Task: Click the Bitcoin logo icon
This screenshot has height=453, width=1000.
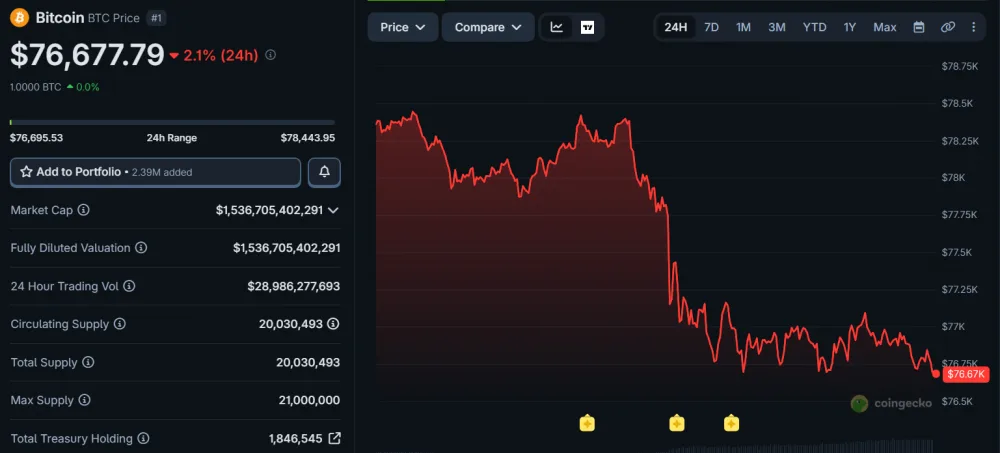Action: pos(20,18)
